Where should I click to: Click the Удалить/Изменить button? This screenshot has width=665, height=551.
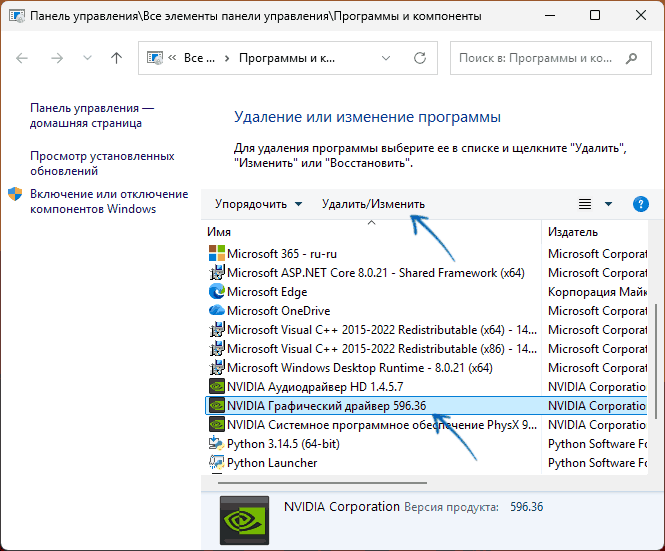[x=373, y=204]
